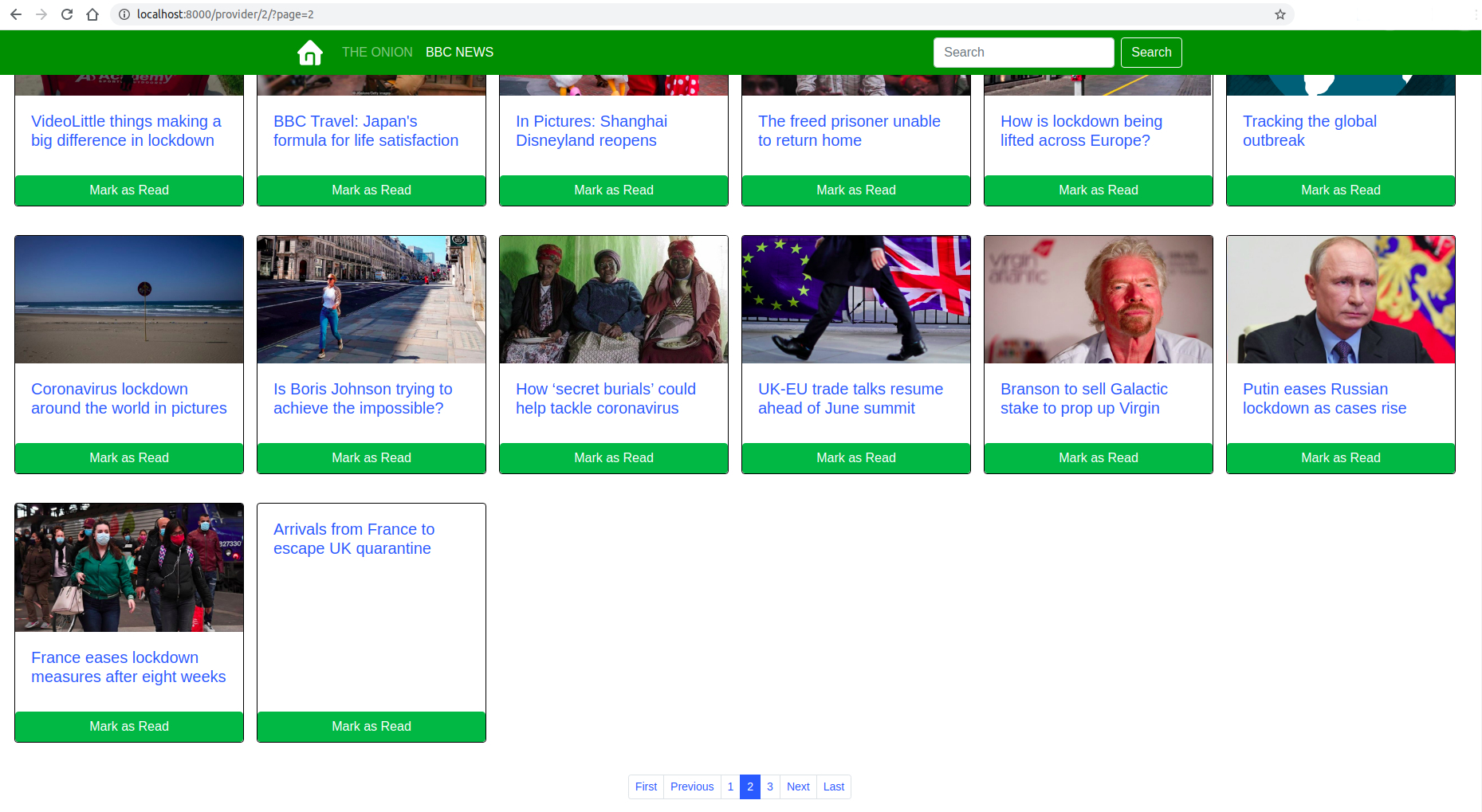Click the home icon in green navbar
The height and width of the screenshot is (812, 1482).
(x=310, y=53)
